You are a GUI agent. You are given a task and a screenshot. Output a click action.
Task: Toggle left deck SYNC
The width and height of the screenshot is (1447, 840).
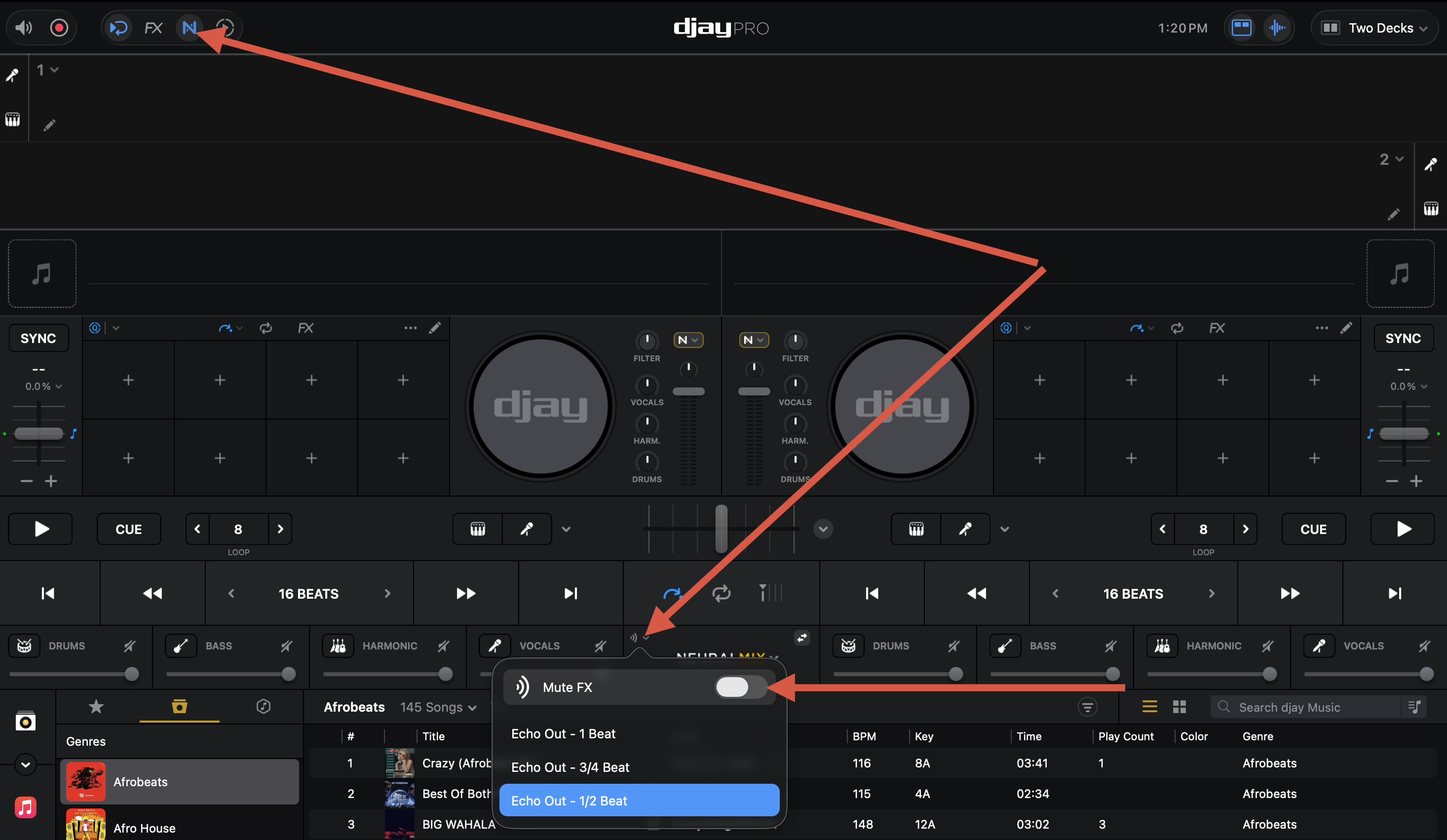38,338
